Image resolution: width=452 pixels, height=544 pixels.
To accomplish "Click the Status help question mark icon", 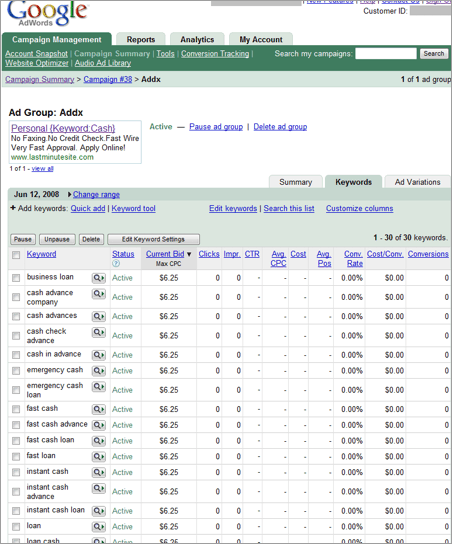I will (x=116, y=264).
